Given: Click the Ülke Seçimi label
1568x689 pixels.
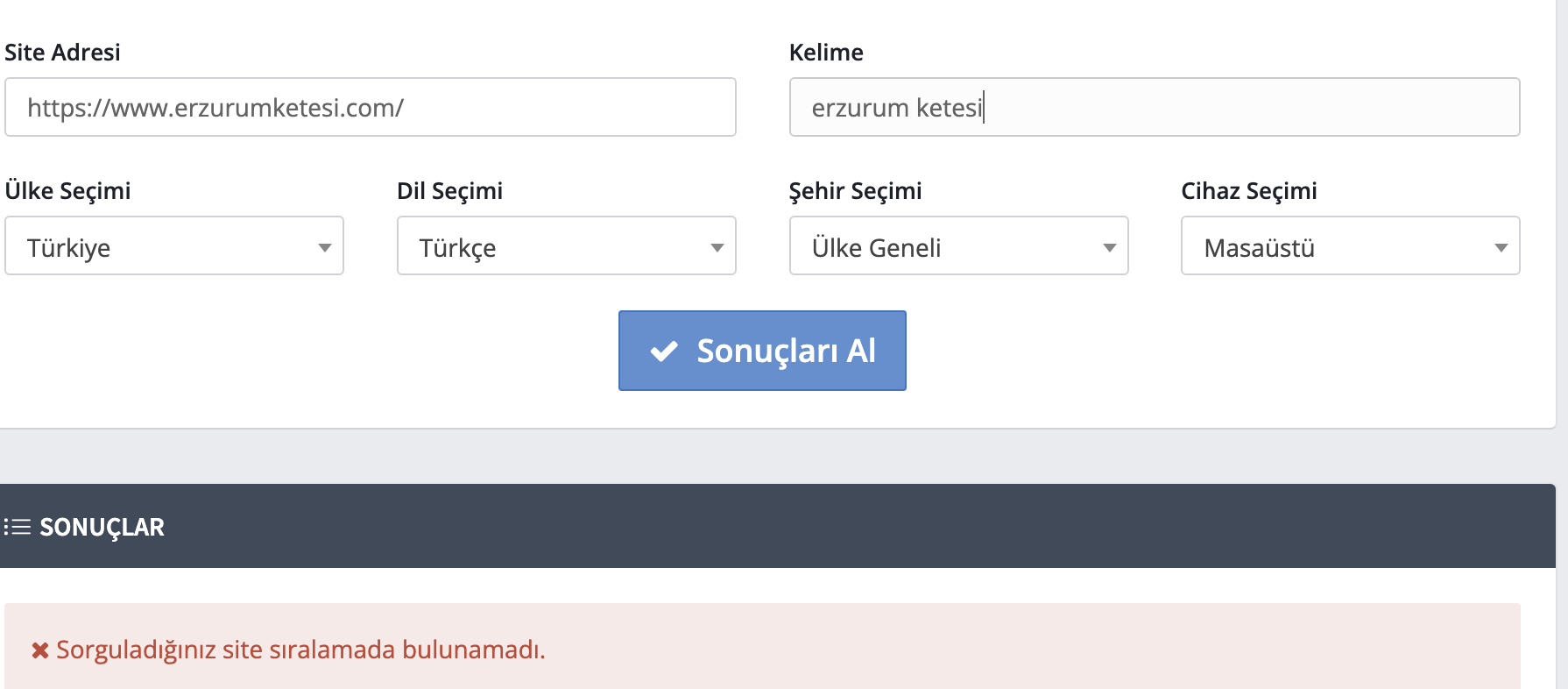Looking at the screenshot, I should [67, 191].
